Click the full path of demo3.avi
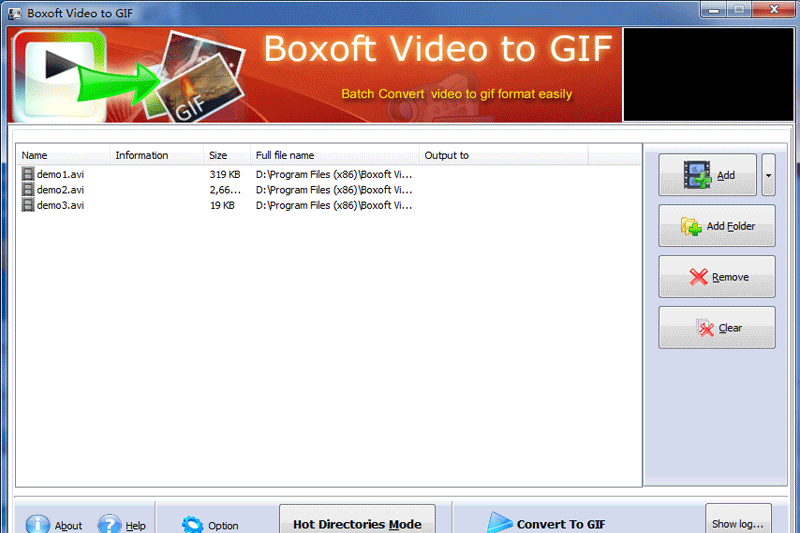Viewport: 800px width, 533px height. click(334, 205)
